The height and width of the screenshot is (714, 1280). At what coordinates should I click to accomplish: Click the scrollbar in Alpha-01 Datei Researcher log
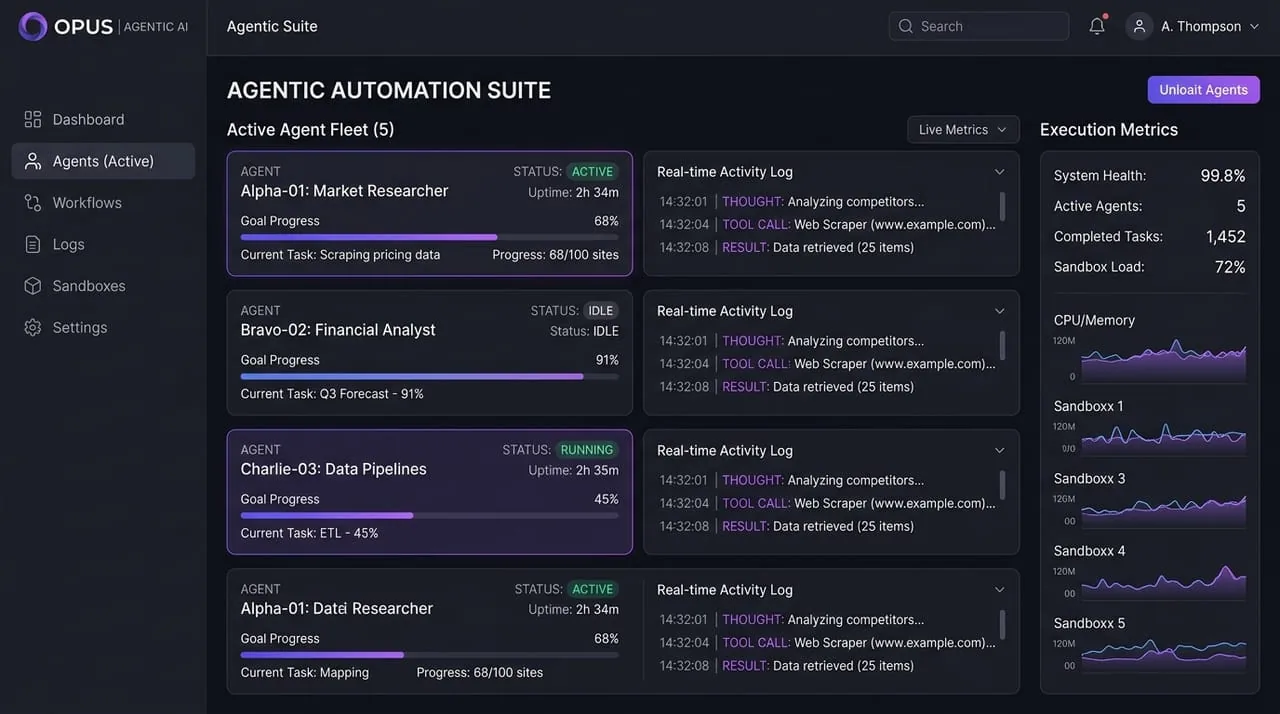[x=1002, y=625]
